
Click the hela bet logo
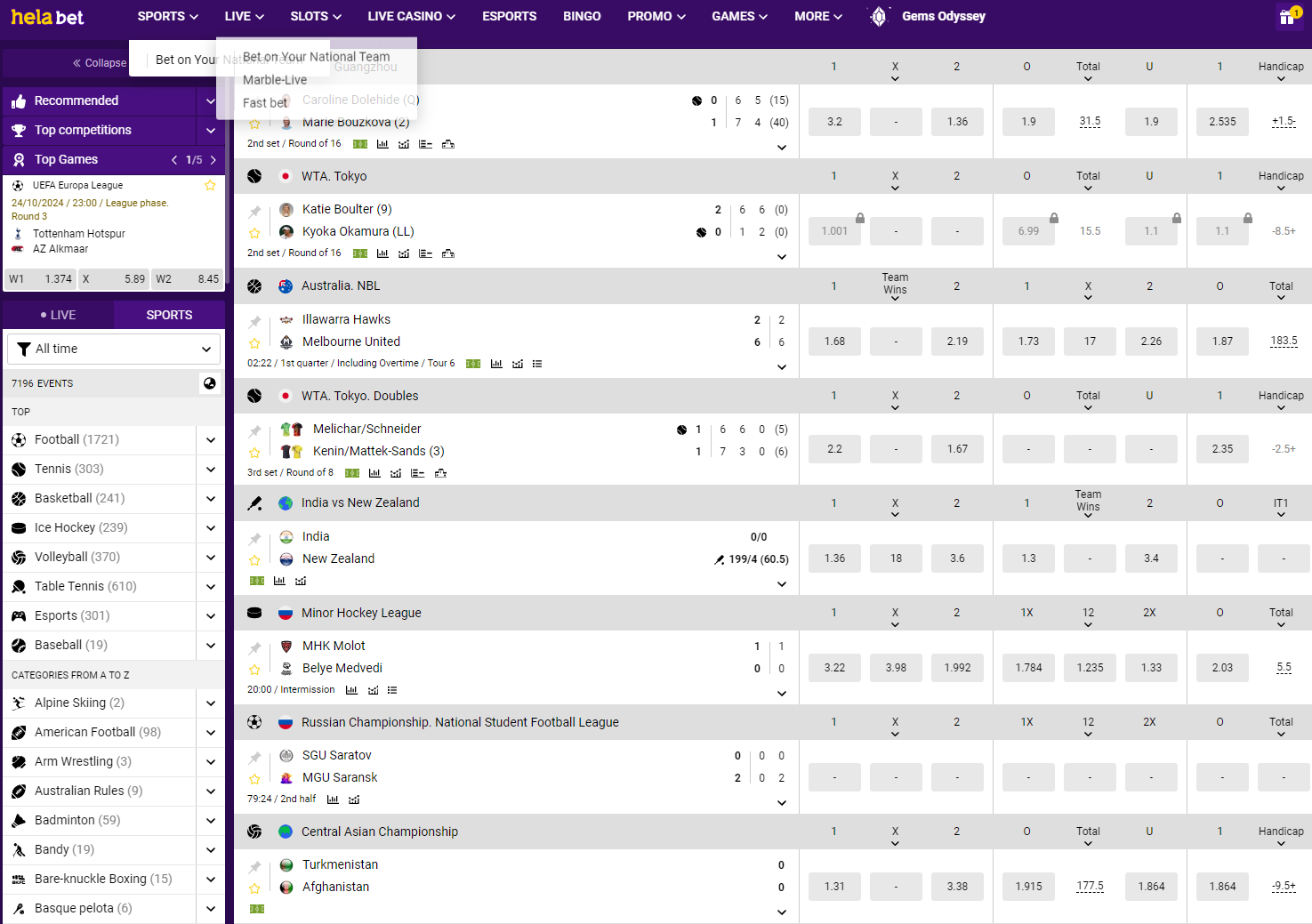(x=47, y=16)
